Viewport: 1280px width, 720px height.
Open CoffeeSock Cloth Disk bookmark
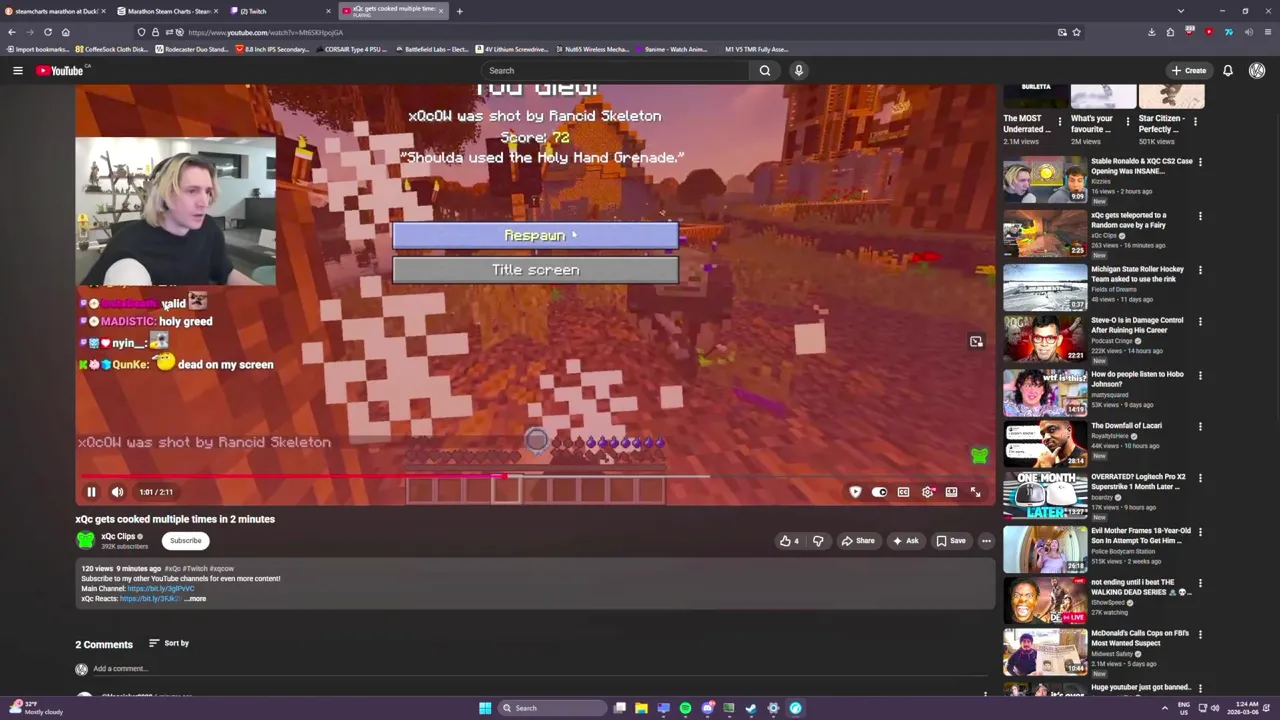point(113,49)
